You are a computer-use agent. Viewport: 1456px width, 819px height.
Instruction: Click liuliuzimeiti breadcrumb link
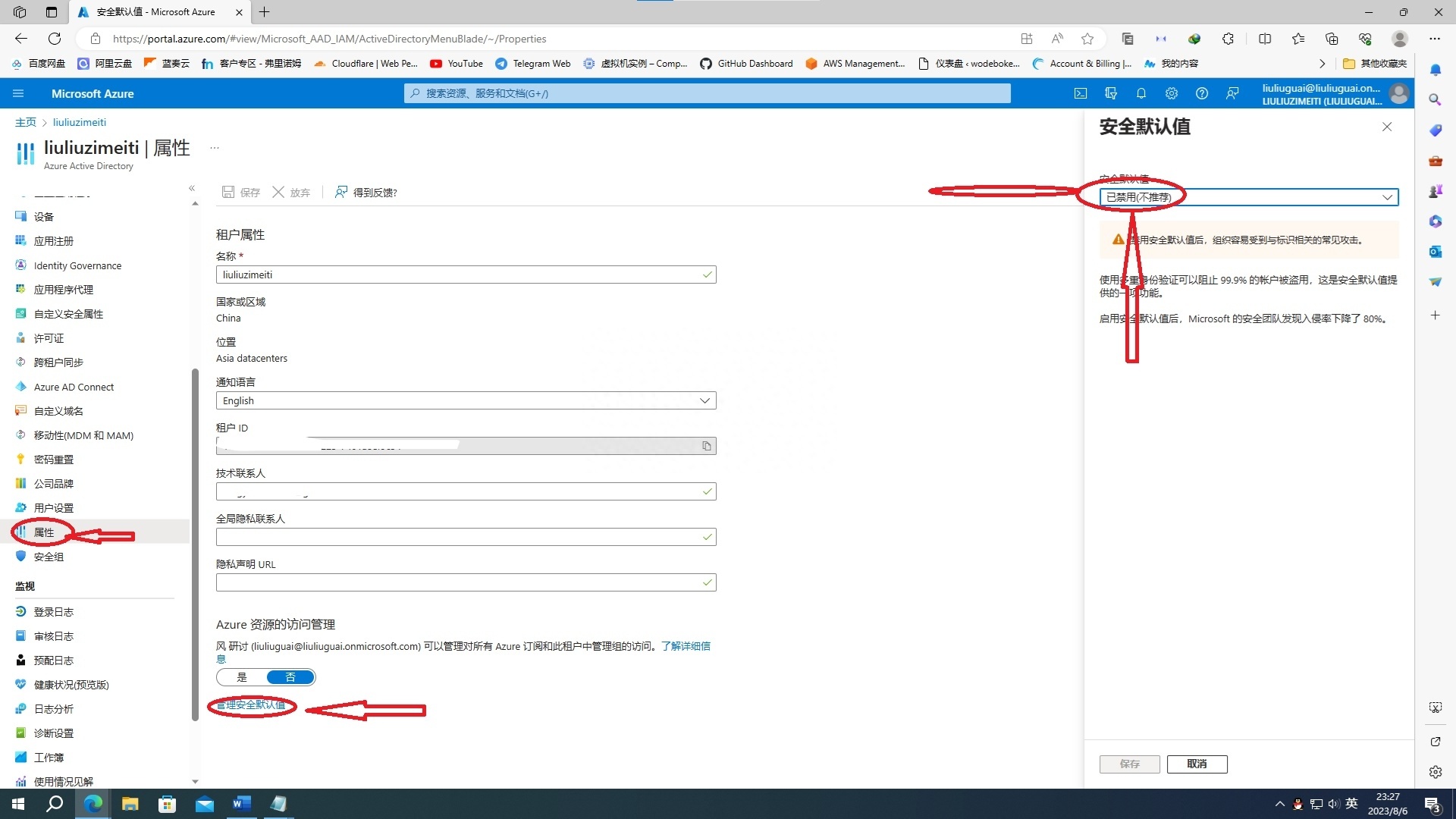pyautogui.click(x=80, y=122)
